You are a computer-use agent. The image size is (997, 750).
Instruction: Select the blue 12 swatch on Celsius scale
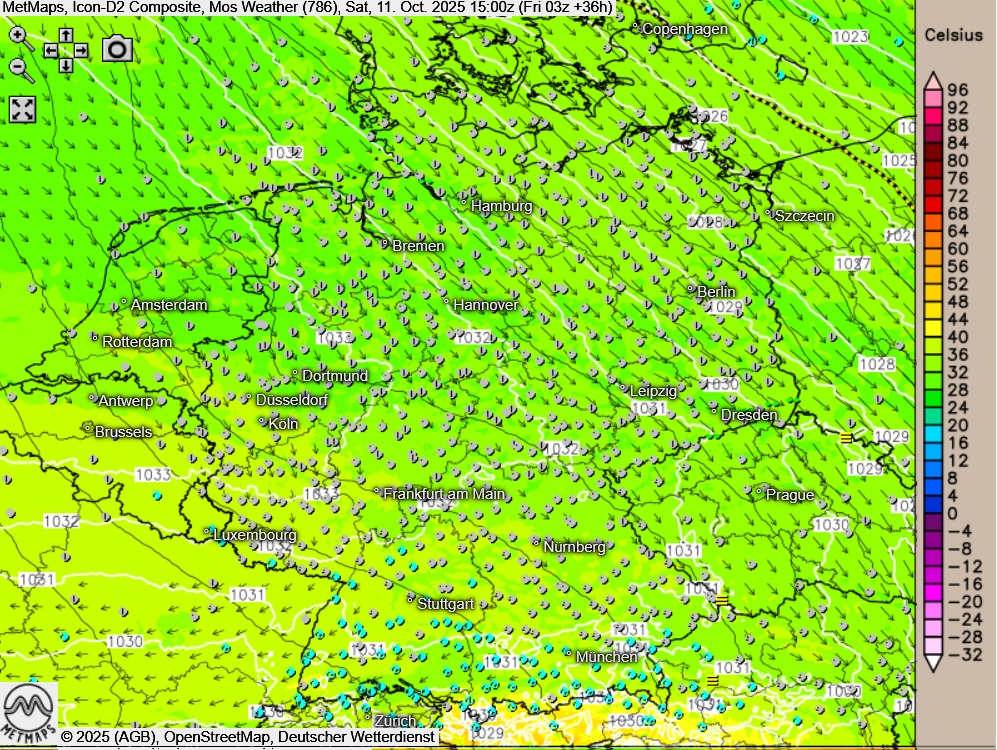click(x=931, y=460)
